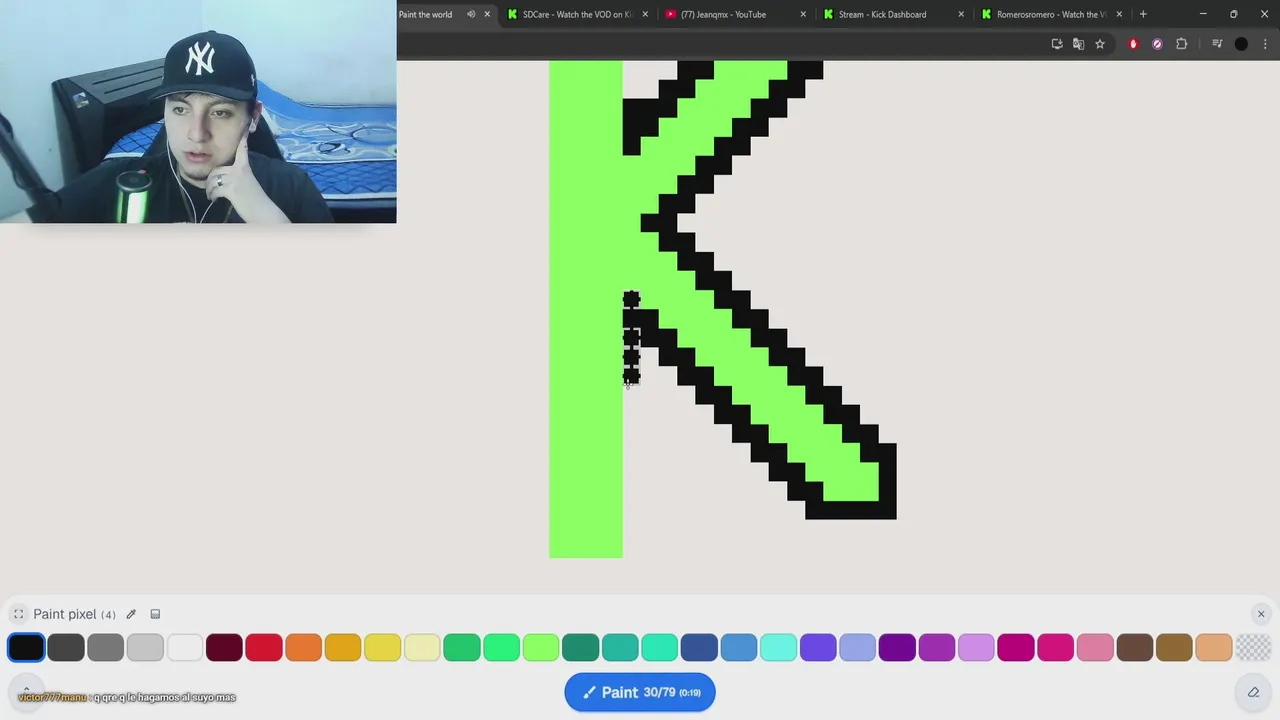This screenshot has width=1280, height=720.
Task: Pick the peach beige color swatch
Action: pyautogui.click(x=1214, y=647)
